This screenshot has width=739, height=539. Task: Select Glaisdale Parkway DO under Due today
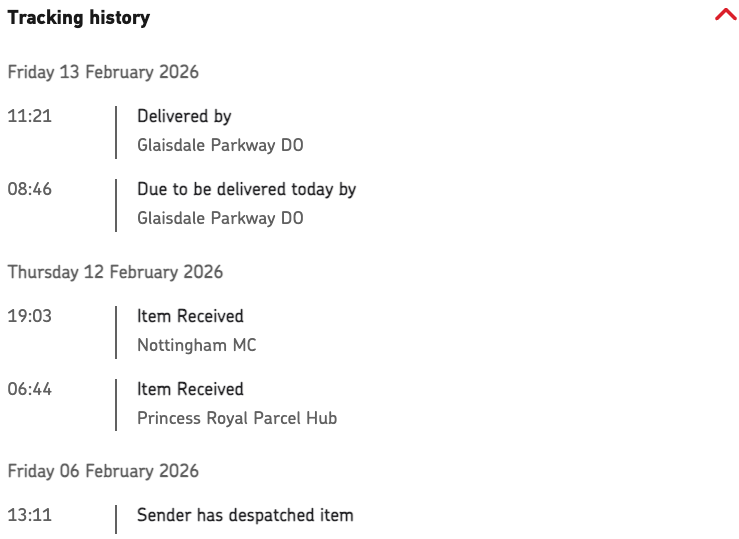[220, 218]
